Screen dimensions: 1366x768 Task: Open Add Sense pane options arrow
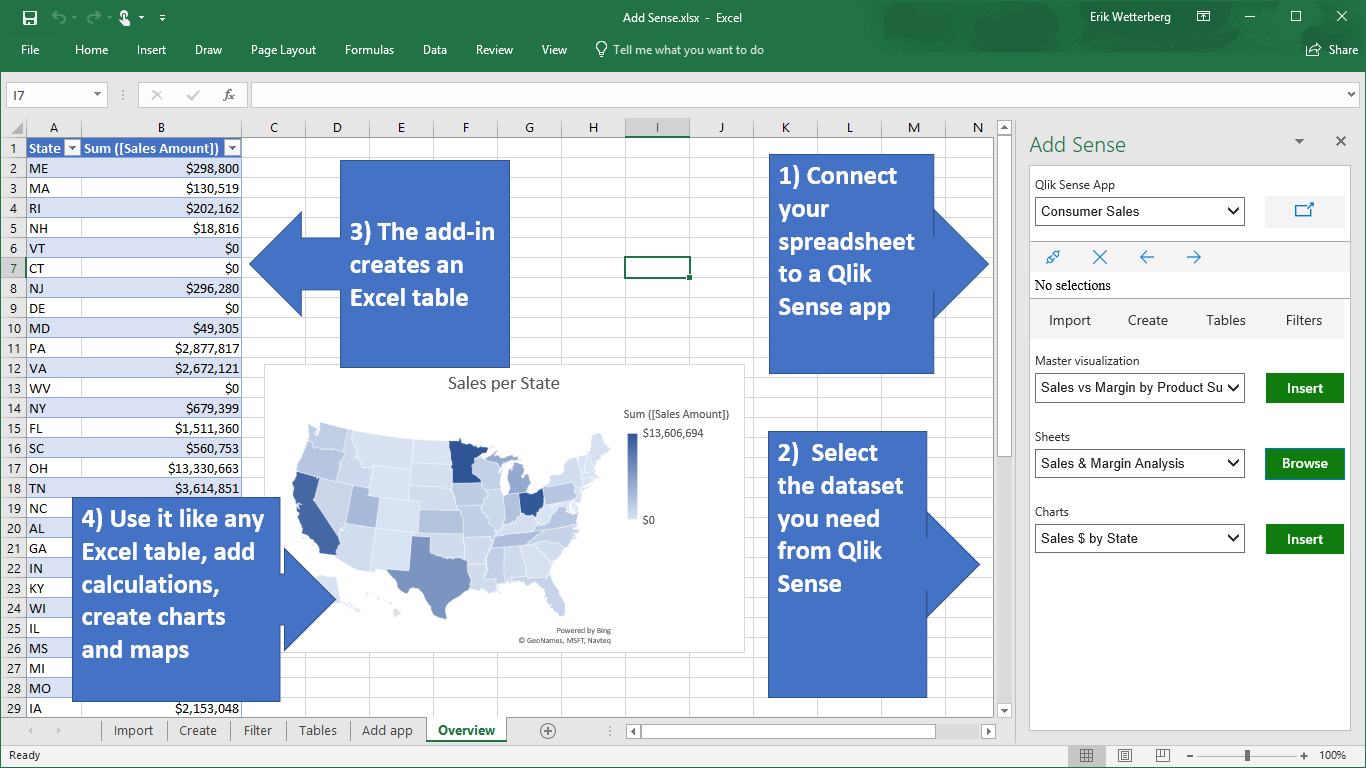1299,143
